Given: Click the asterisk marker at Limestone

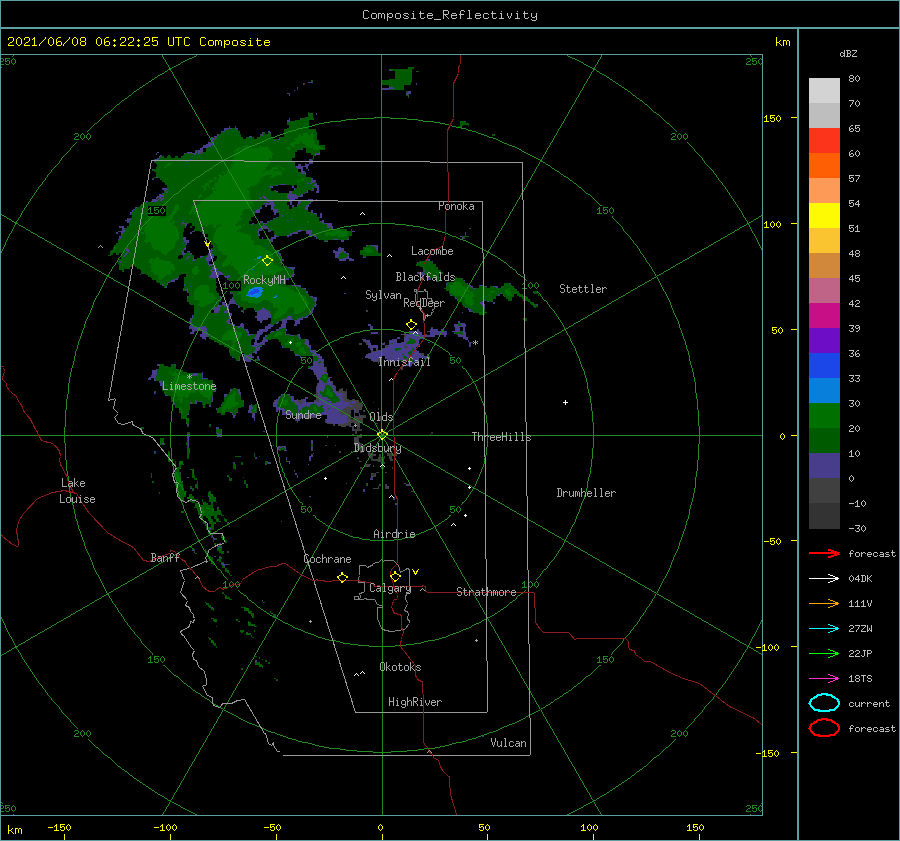Looking at the screenshot, I should click(189, 377).
